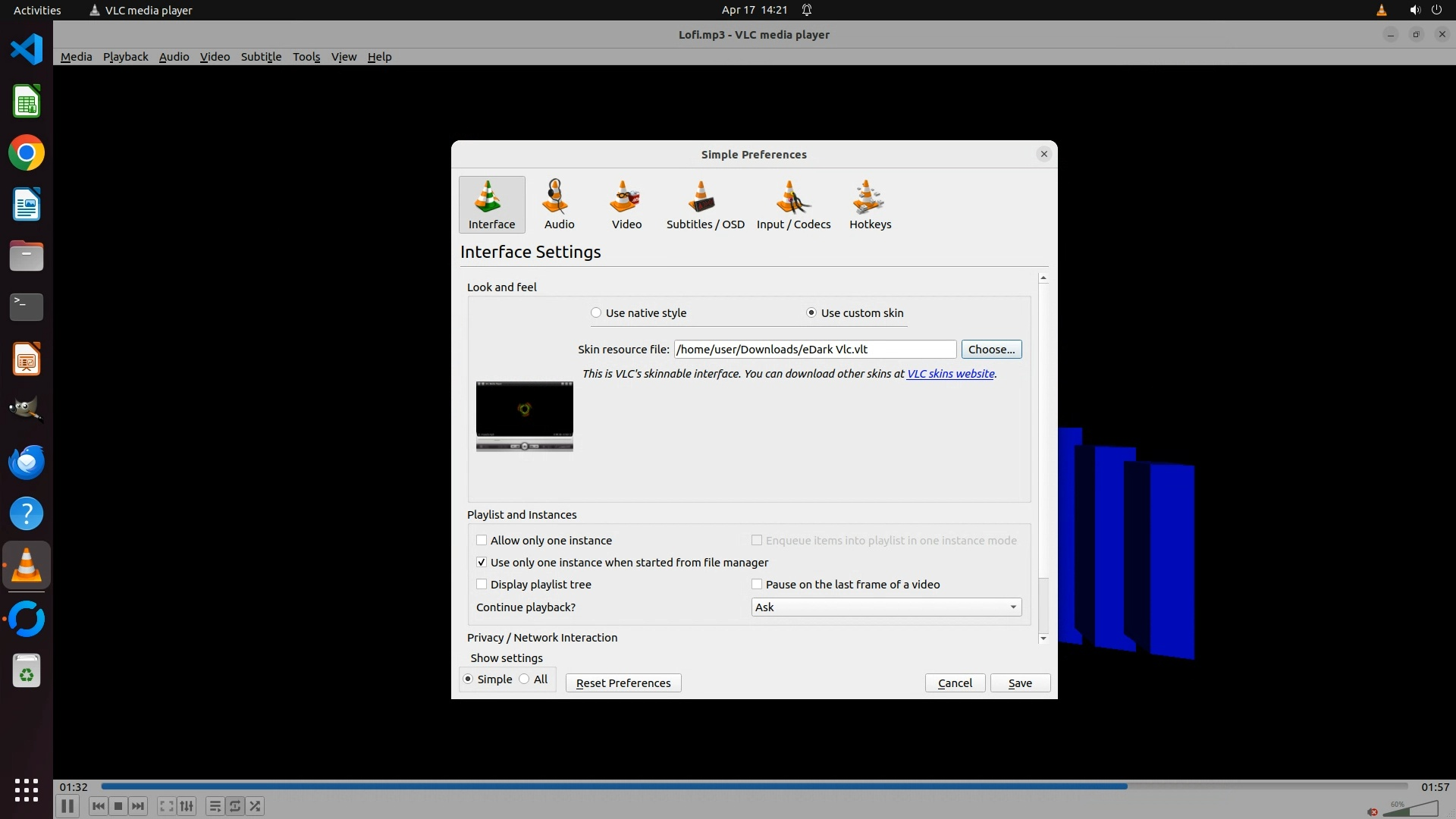The height and width of the screenshot is (819, 1456).
Task: Open the Tools menu
Action: pyautogui.click(x=306, y=57)
